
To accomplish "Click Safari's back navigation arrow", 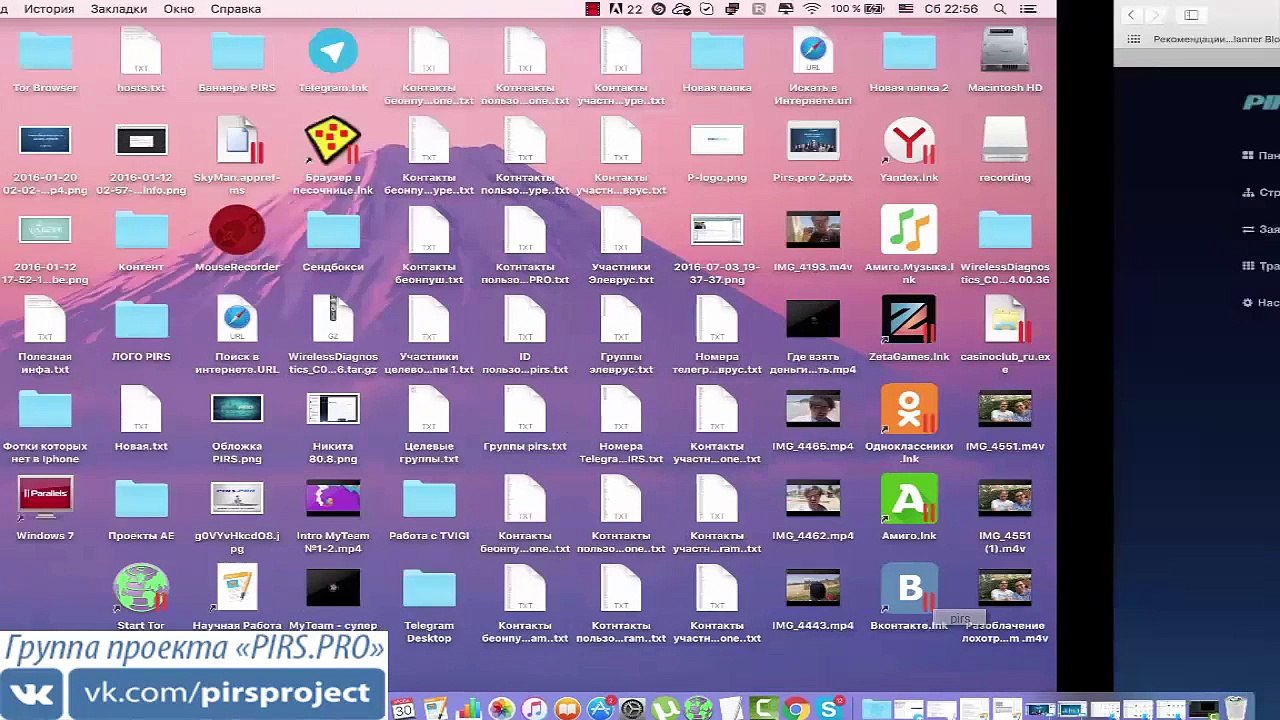I will point(1131,15).
